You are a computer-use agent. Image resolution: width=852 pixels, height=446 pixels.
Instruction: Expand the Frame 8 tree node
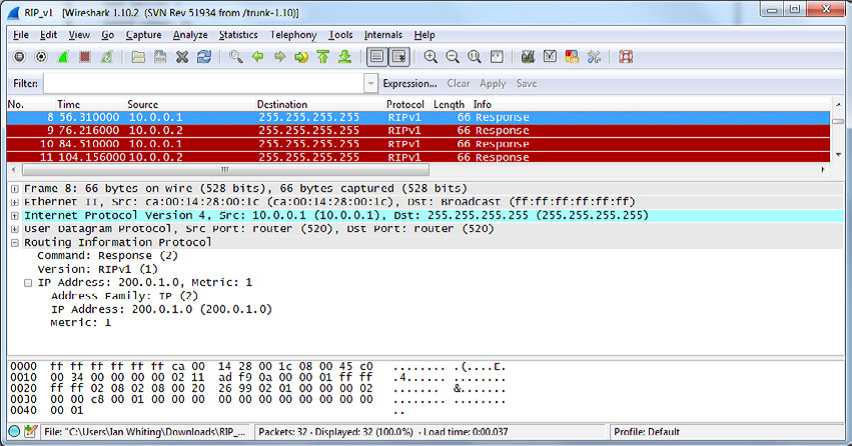point(15,189)
